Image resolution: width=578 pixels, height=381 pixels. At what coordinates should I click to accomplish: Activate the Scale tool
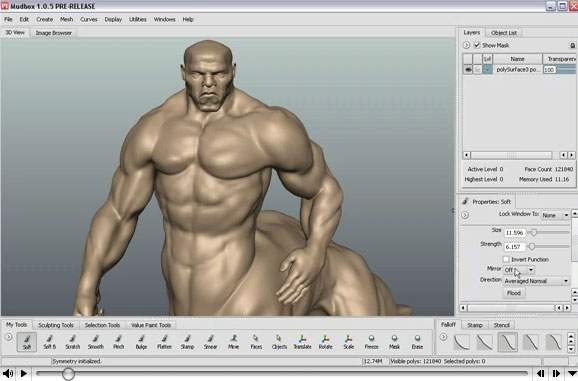(x=348, y=342)
